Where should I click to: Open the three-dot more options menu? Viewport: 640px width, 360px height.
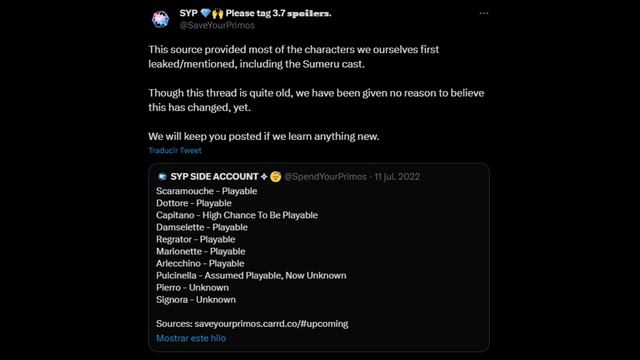pos(484,13)
